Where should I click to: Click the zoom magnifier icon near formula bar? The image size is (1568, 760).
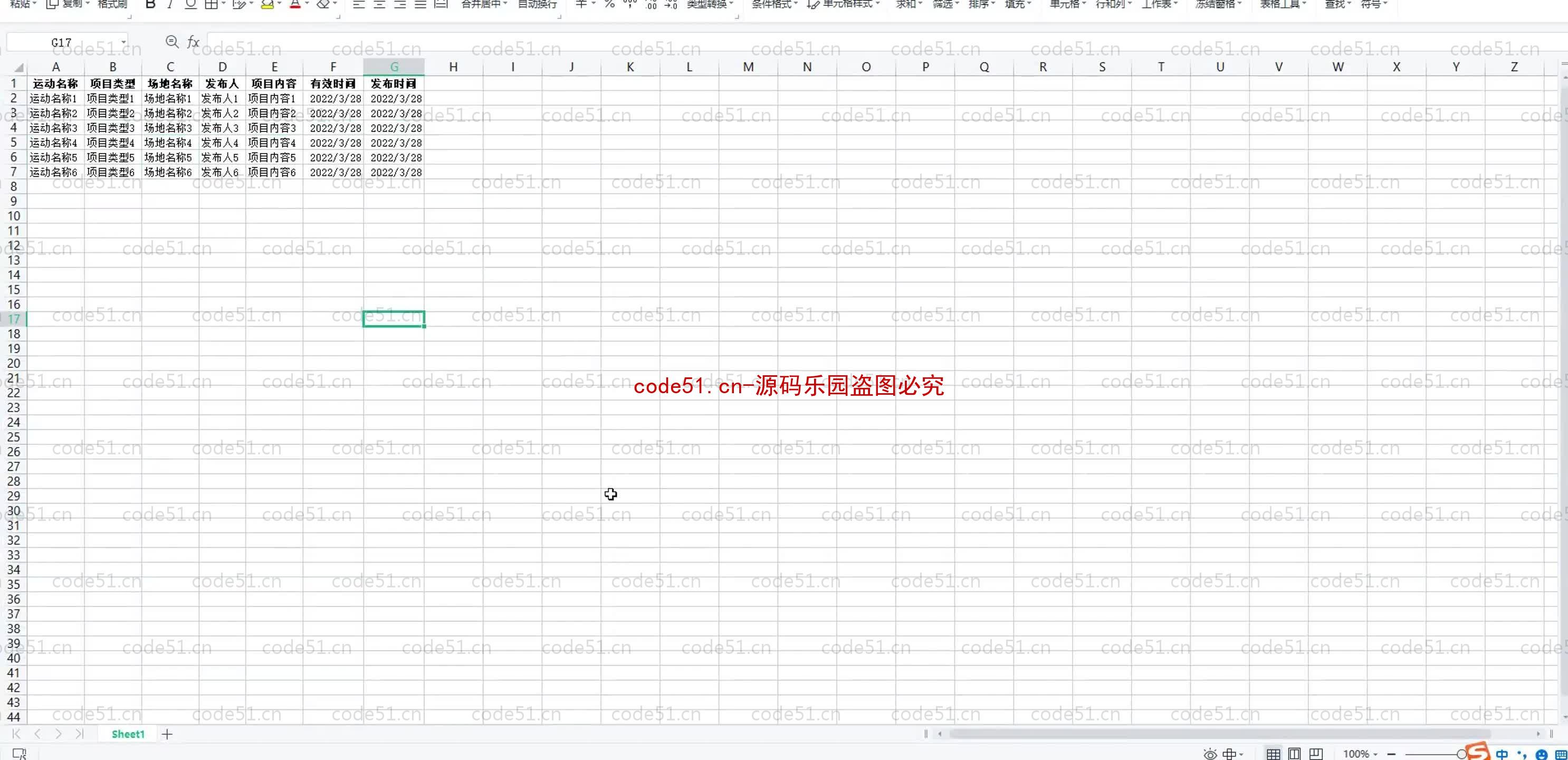[173, 41]
